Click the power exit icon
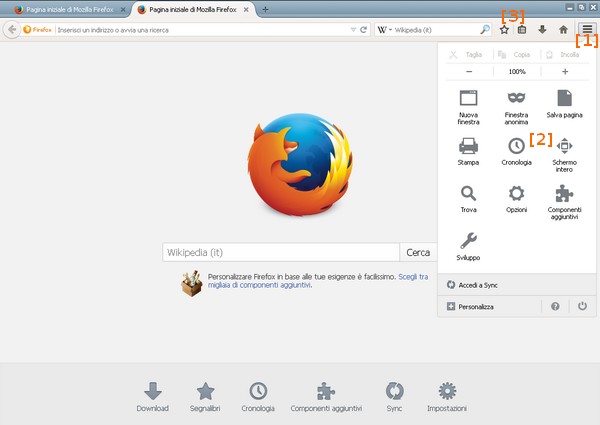600x425 pixels. coord(582,306)
